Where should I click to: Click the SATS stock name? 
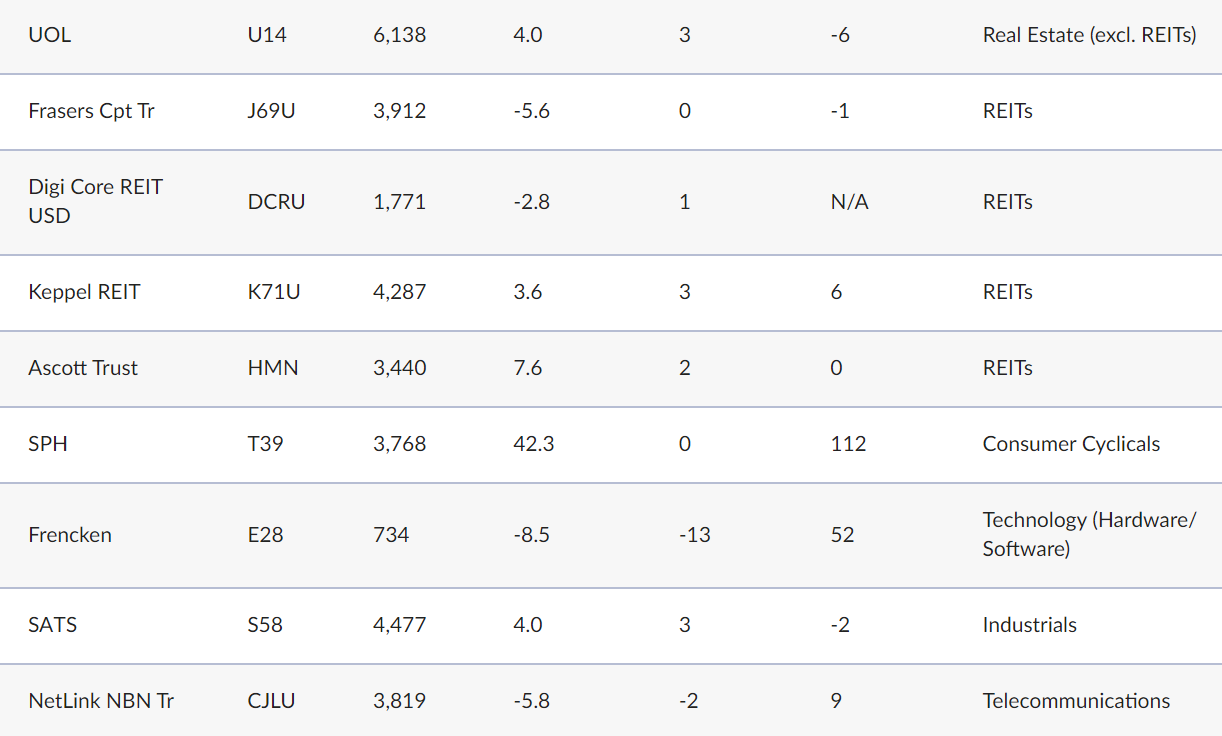(x=53, y=625)
